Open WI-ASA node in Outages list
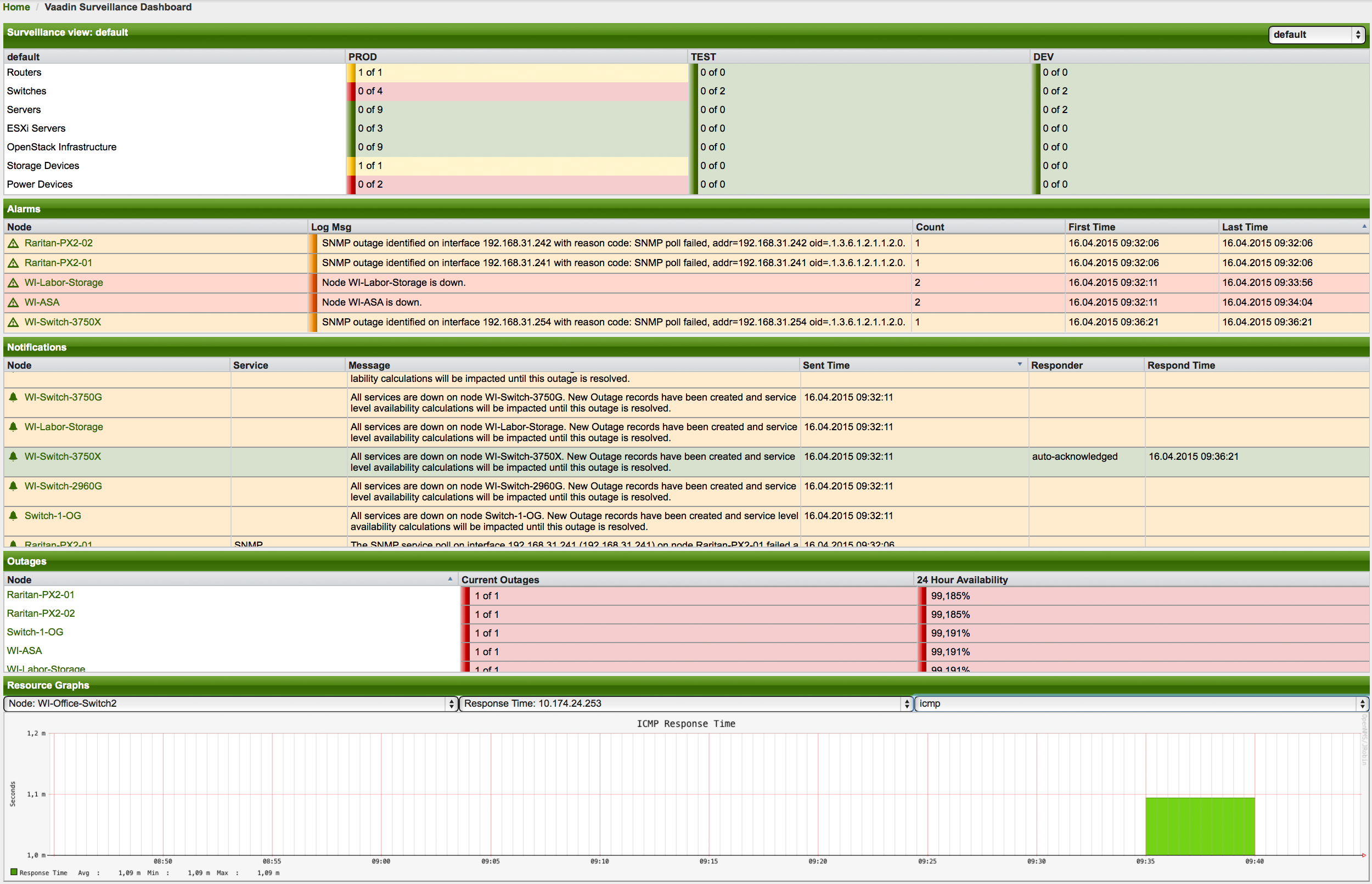 click(24, 651)
